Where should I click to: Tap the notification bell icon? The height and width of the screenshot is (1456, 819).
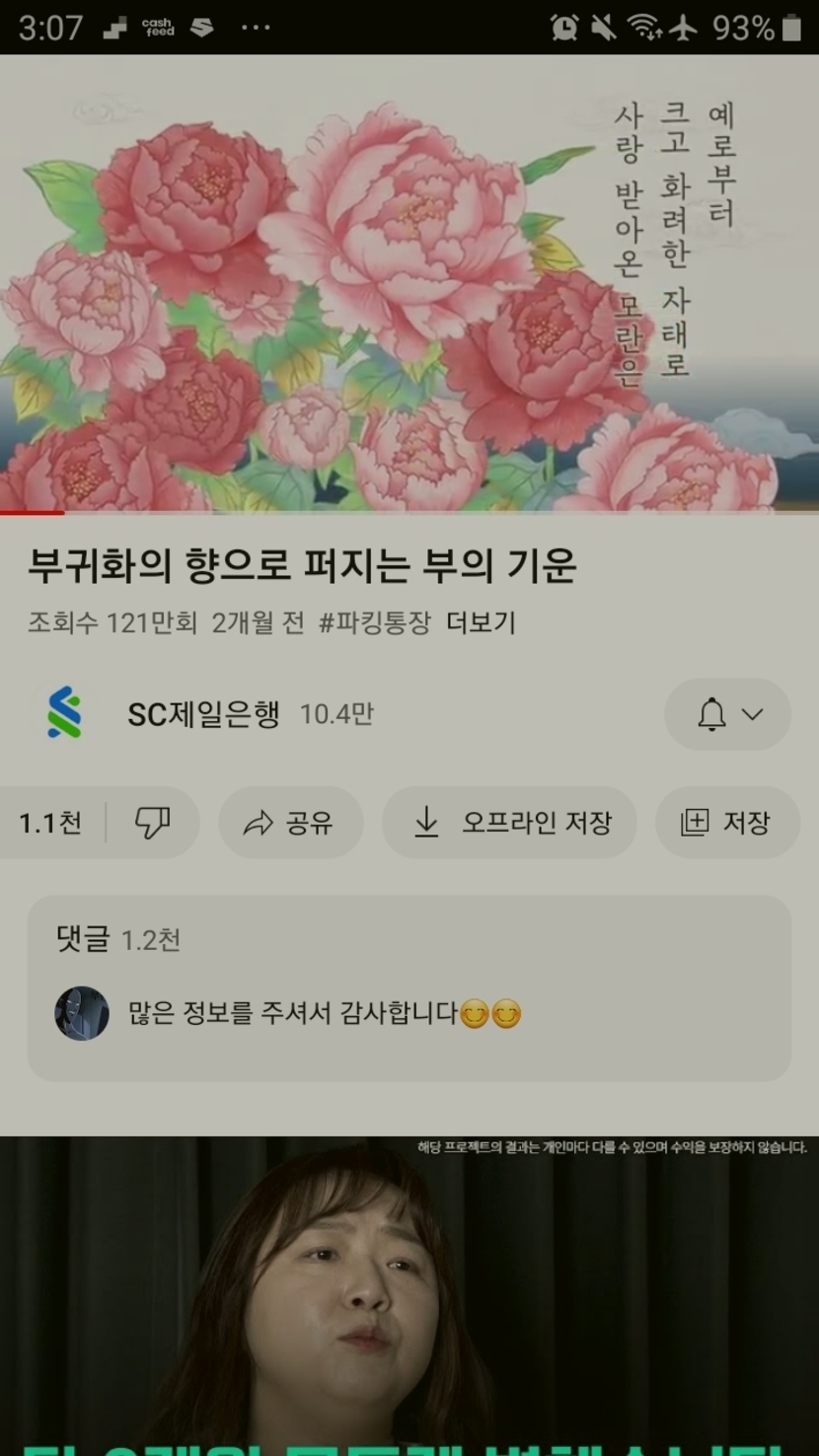pyautogui.click(x=711, y=714)
